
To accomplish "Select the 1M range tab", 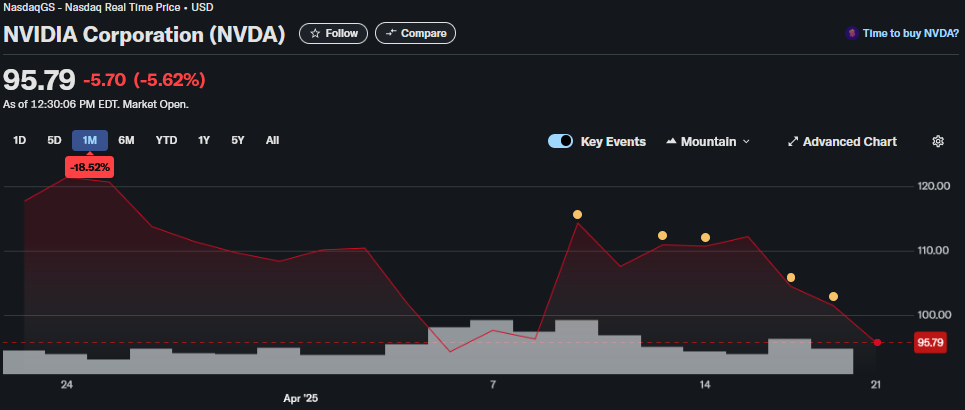I will [90, 140].
